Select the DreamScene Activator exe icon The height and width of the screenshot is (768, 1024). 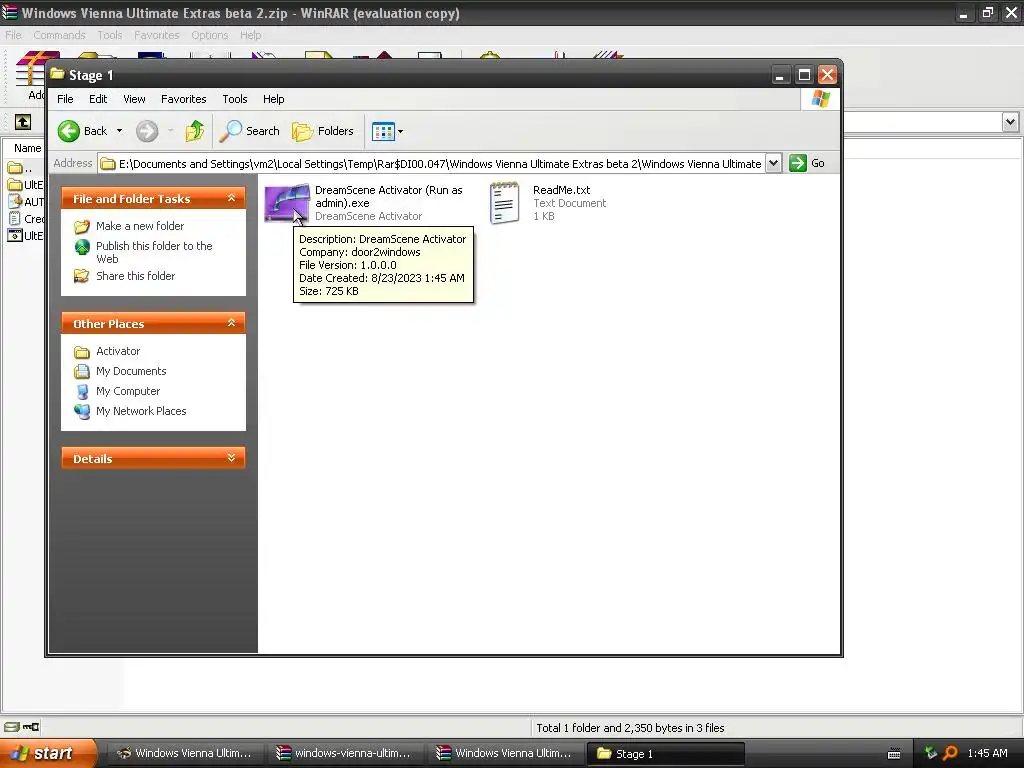click(x=287, y=202)
